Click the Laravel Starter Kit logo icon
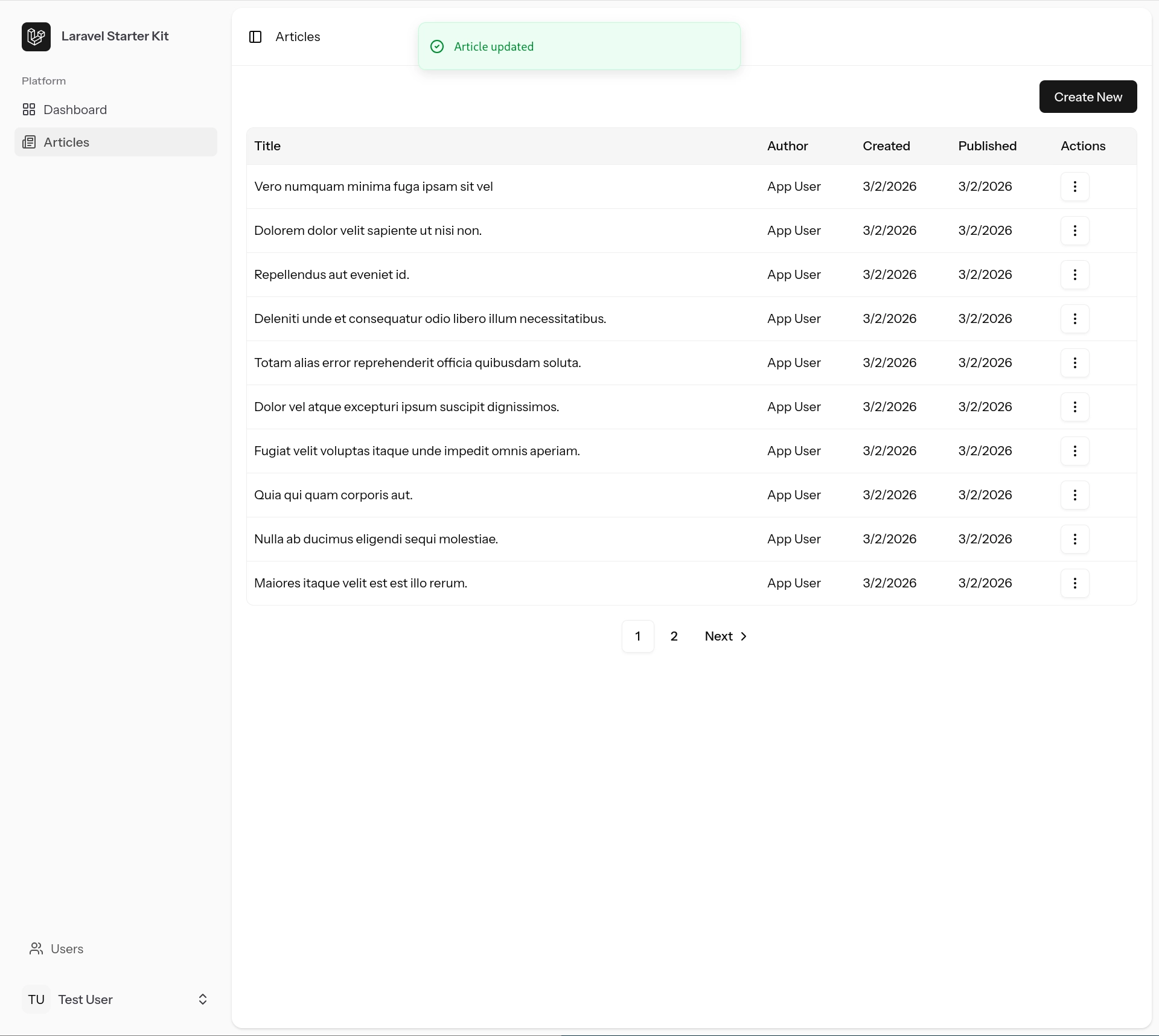1159x1036 pixels. tap(36, 36)
